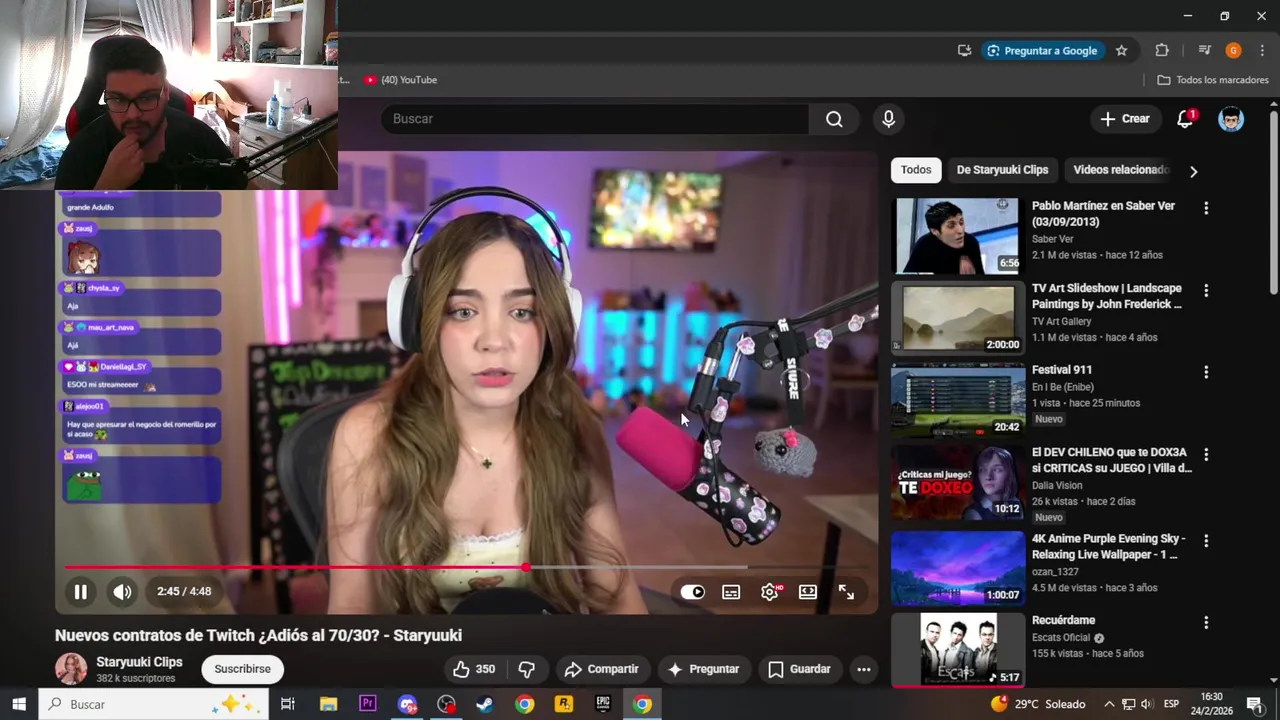Click the Compartir share button

[601, 669]
